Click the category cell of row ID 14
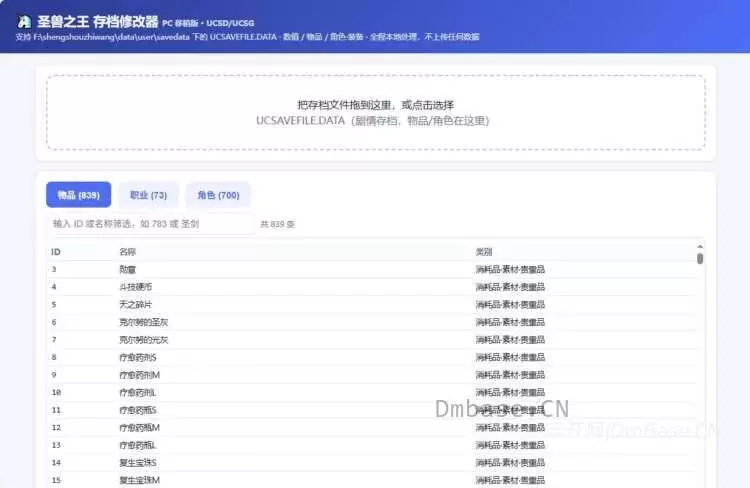Viewport: 750px width, 488px height. click(x=510, y=463)
